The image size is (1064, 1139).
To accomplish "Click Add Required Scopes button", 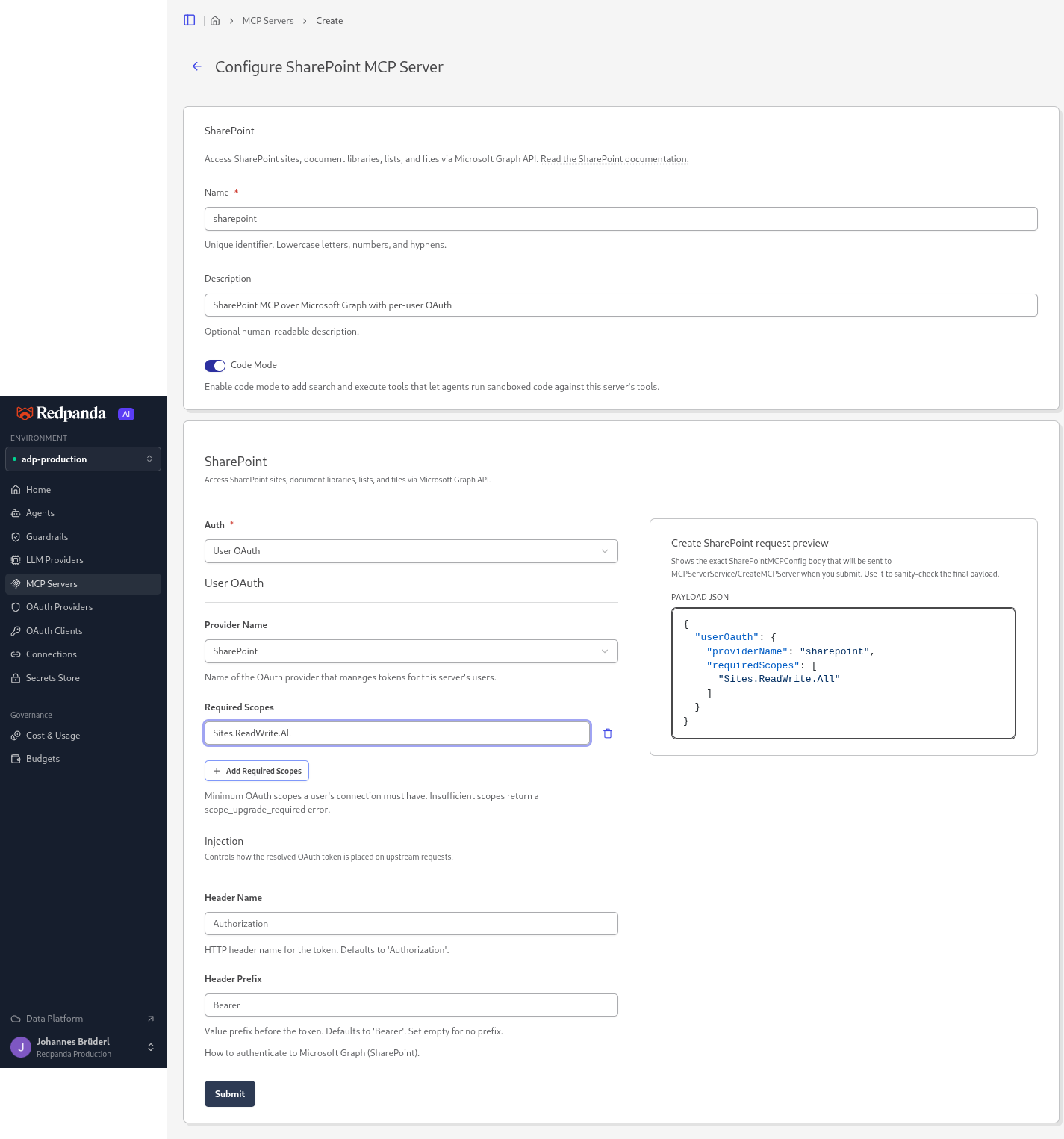I will [x=257, y=771].
